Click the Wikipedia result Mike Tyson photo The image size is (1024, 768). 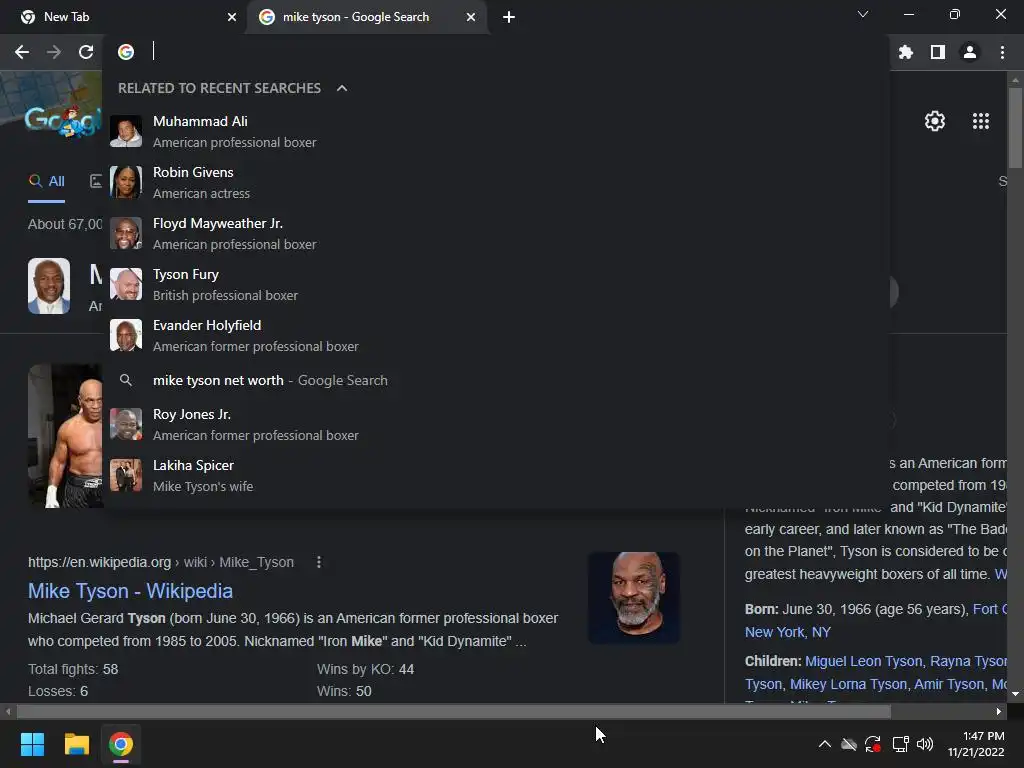(633, 598)
